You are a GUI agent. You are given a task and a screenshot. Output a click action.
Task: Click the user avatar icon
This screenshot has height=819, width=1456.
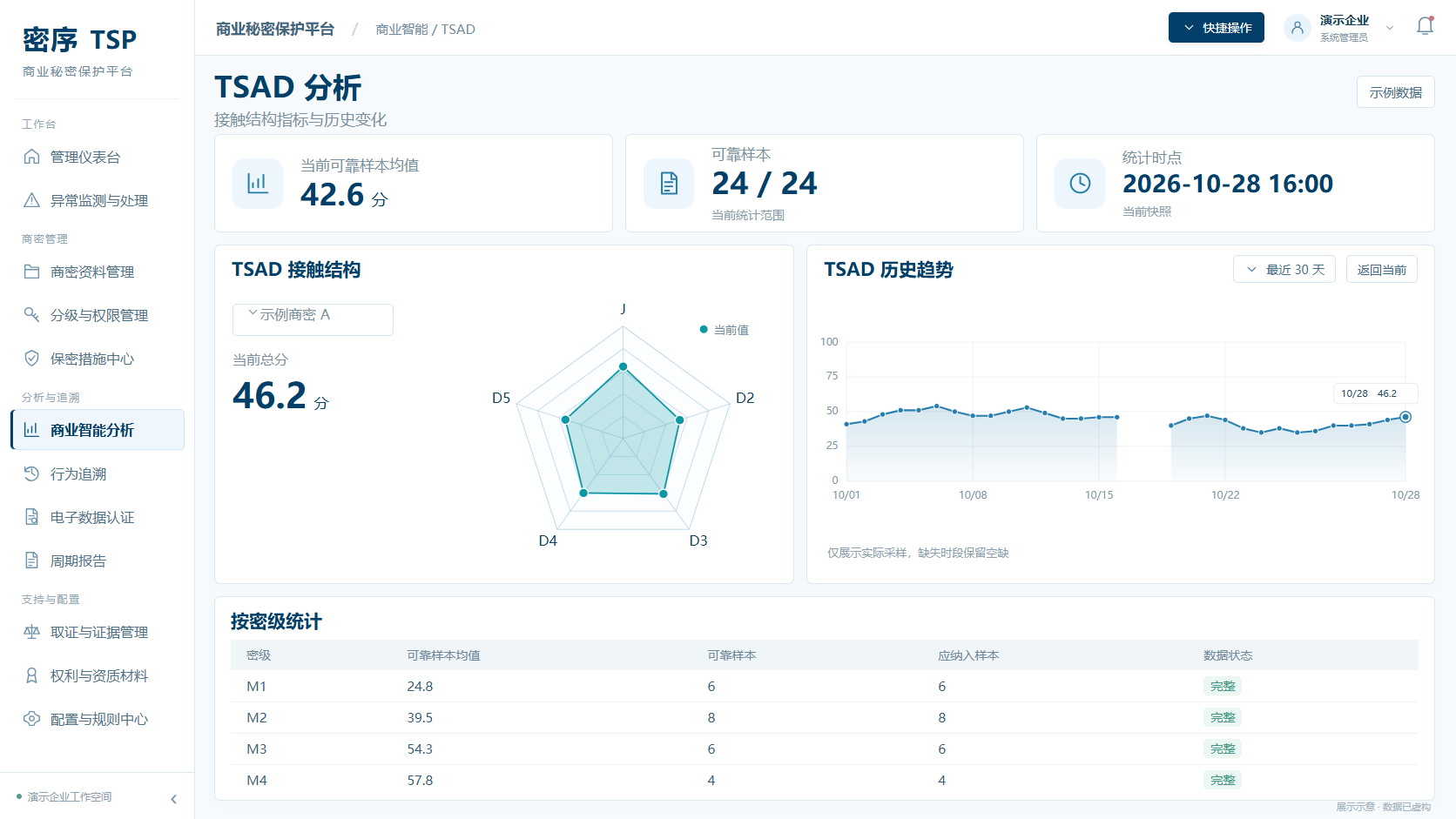click(1298, 28)
